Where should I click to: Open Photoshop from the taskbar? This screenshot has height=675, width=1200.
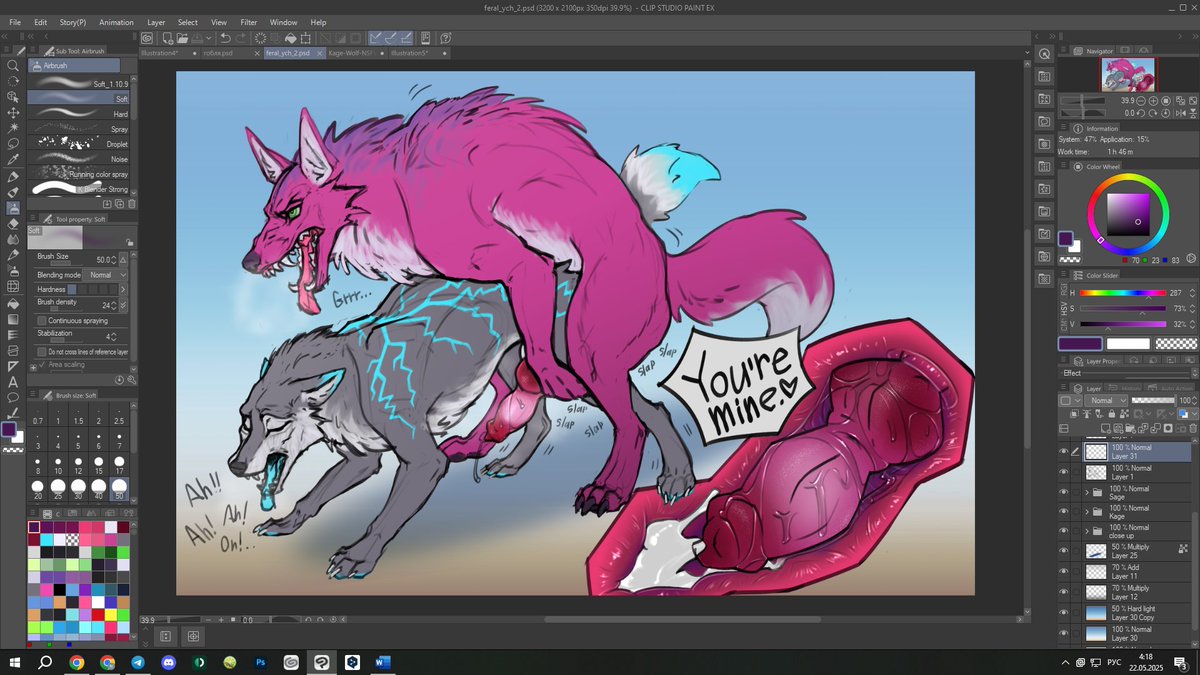[x=260, y=662]
